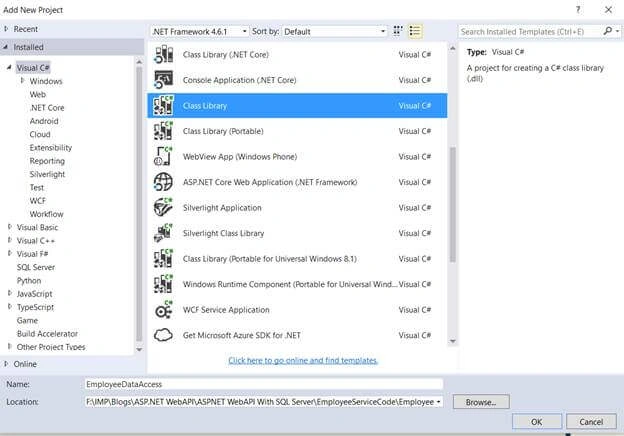Image resolution: width=624 pixels, height=436 pixels.
Task: Expand the Visual Basic tree node
Action: pos(10,227)
